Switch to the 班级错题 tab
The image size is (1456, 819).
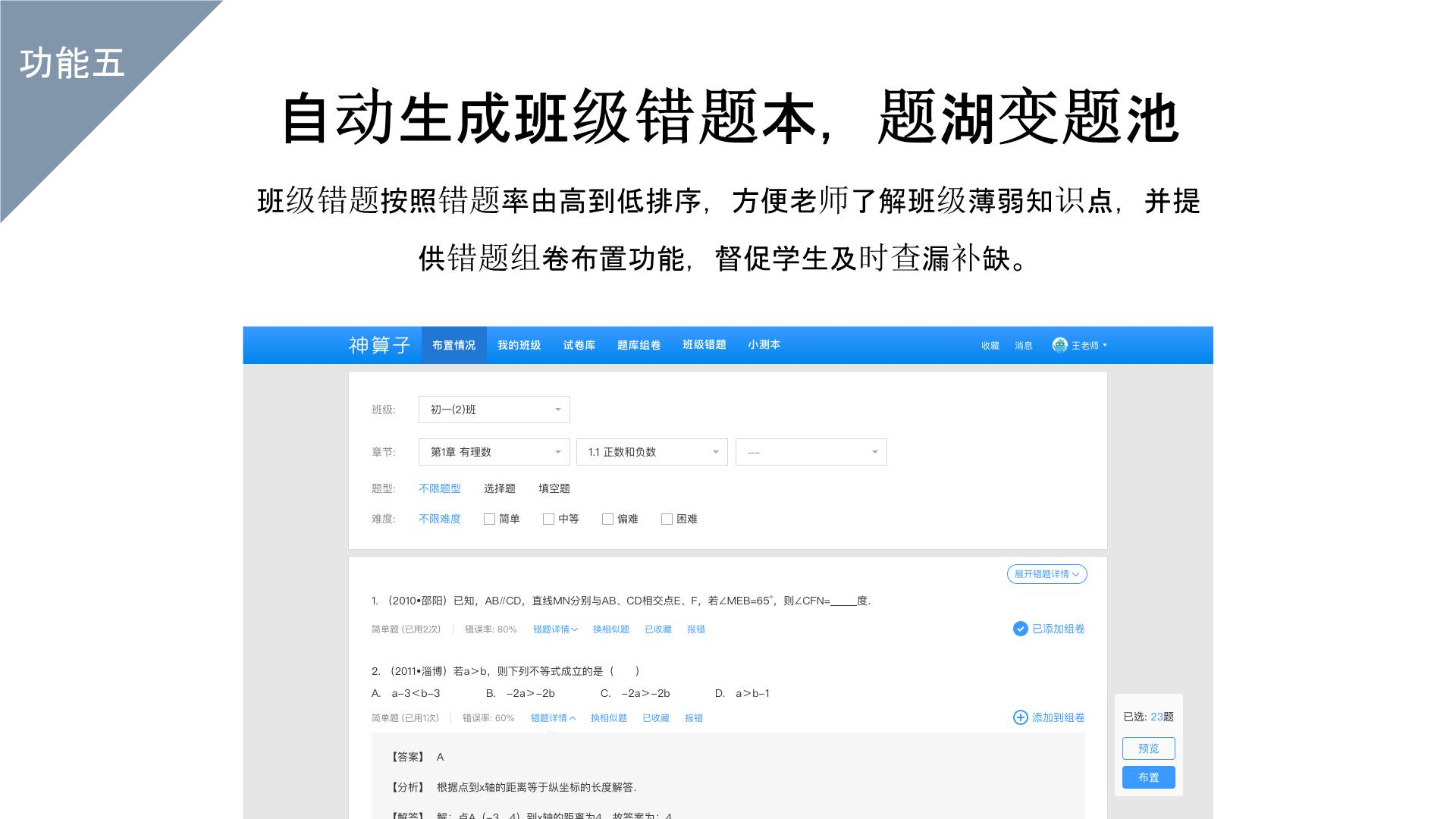click(704, 345)
